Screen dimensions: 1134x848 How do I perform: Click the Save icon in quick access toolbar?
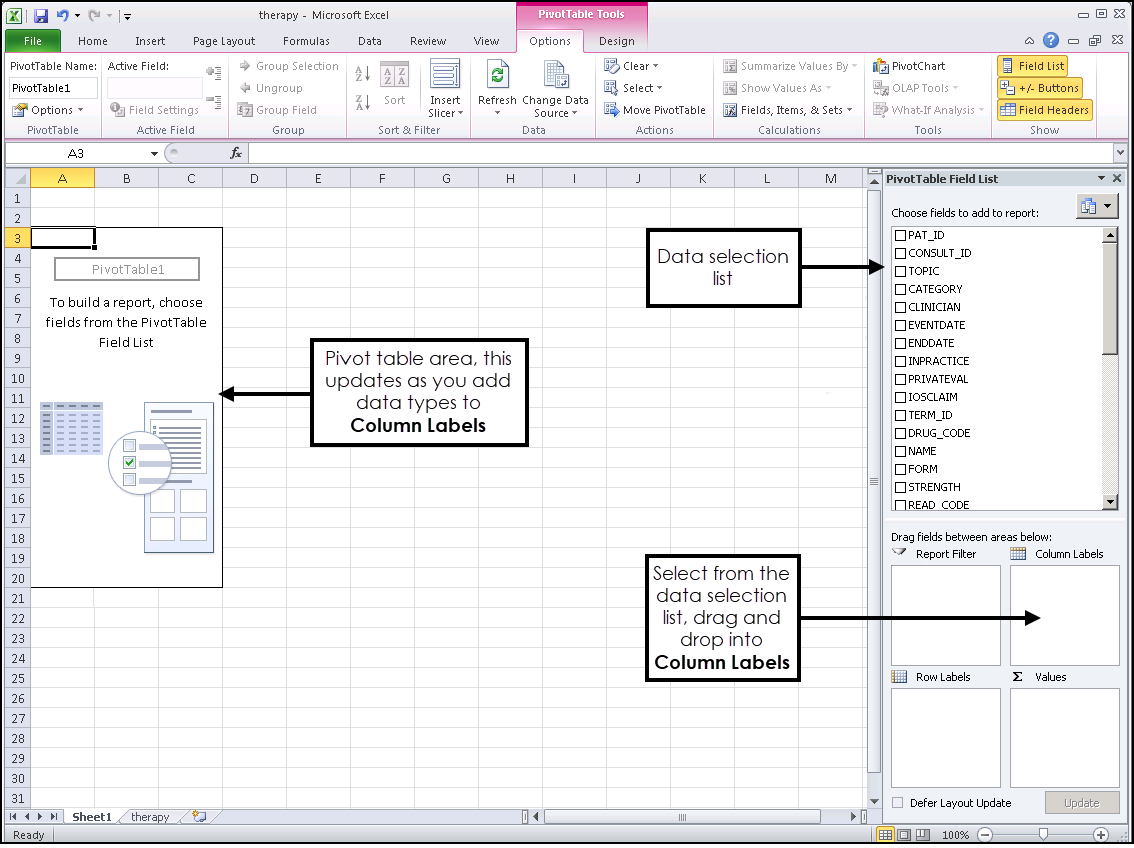[x=41, y=16]
